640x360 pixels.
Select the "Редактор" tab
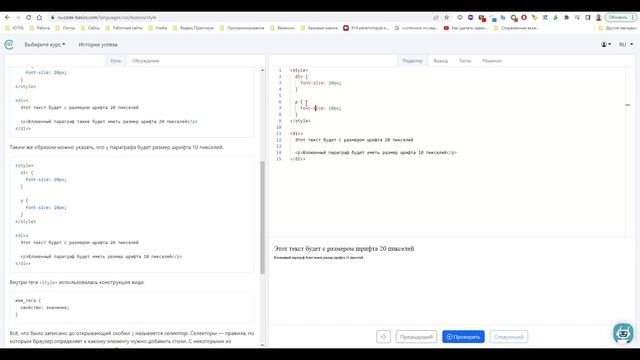(412, 61)
